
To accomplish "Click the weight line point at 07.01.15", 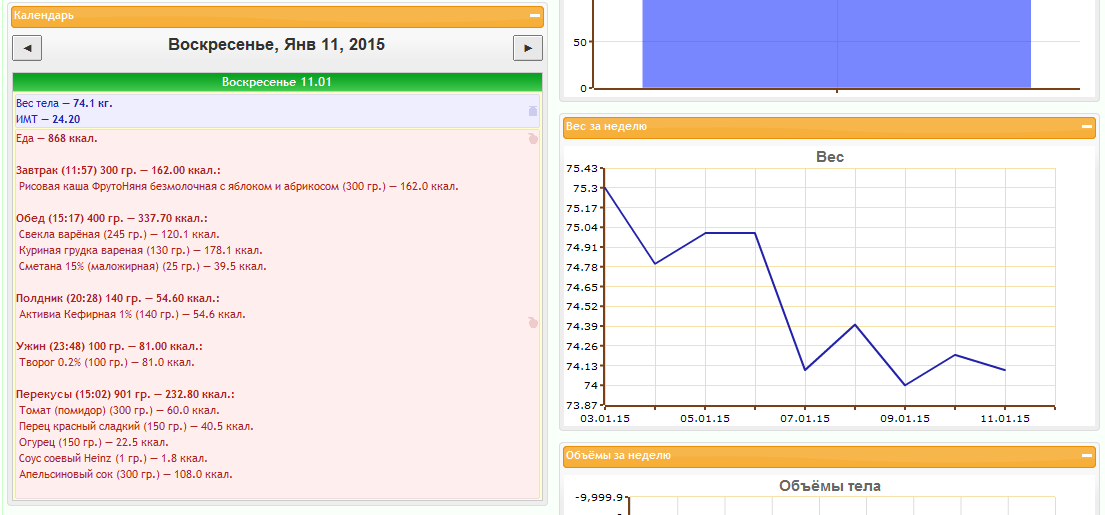I will 805,370.
